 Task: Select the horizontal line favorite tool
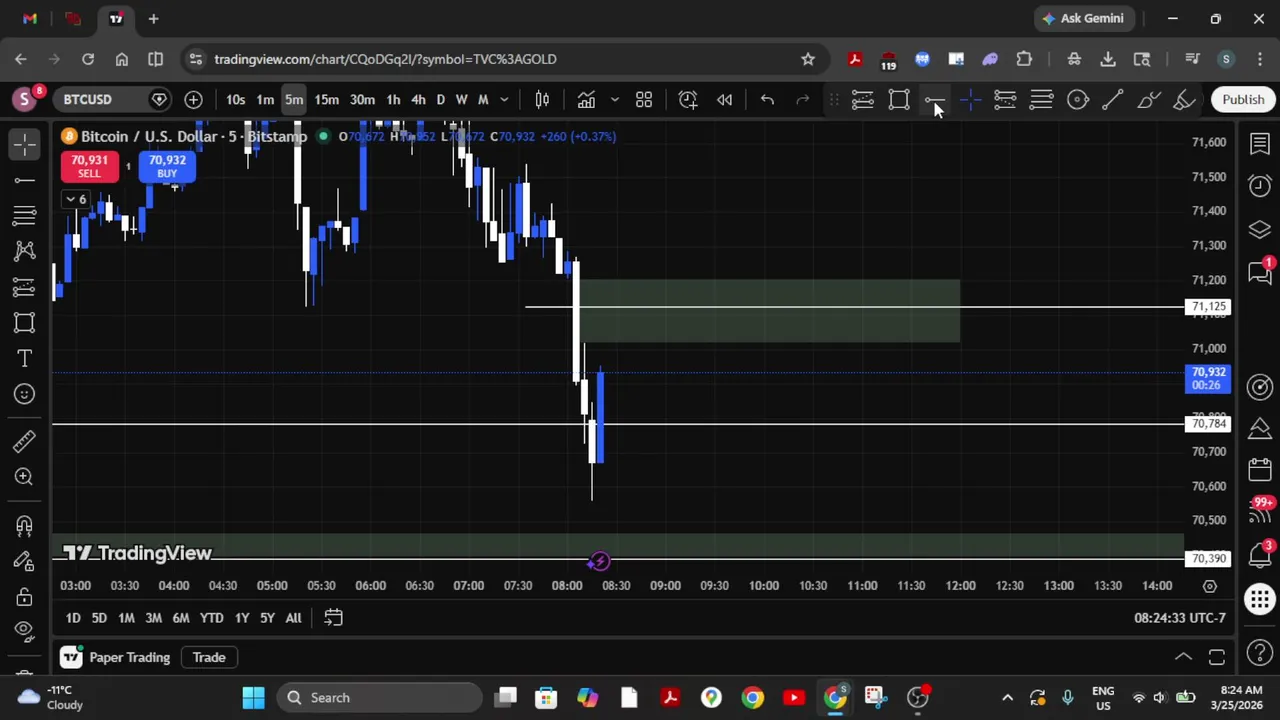pyautogui.click(x=934, y=99)
